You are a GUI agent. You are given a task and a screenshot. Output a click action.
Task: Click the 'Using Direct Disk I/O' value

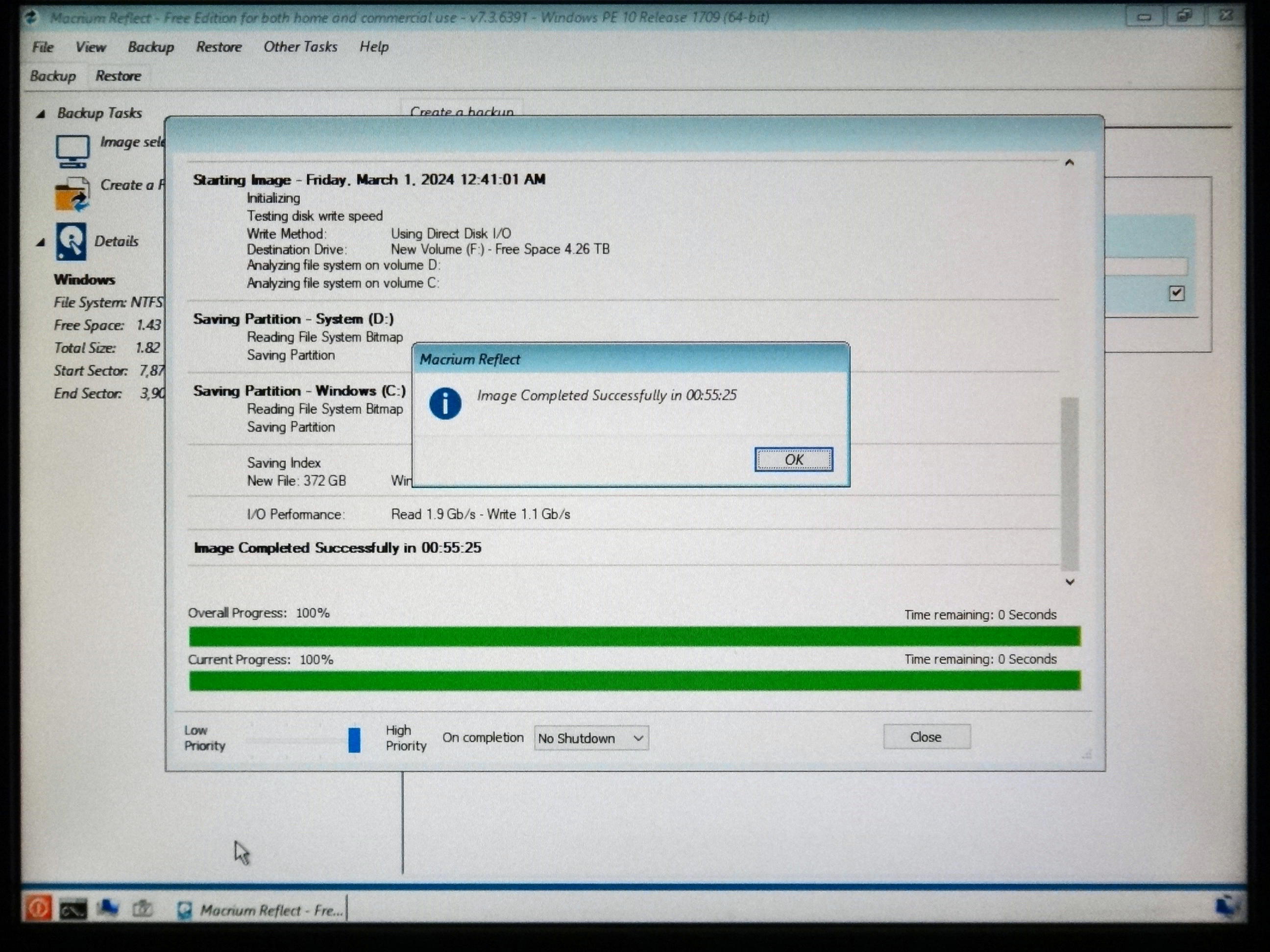[x=451, y=234]
